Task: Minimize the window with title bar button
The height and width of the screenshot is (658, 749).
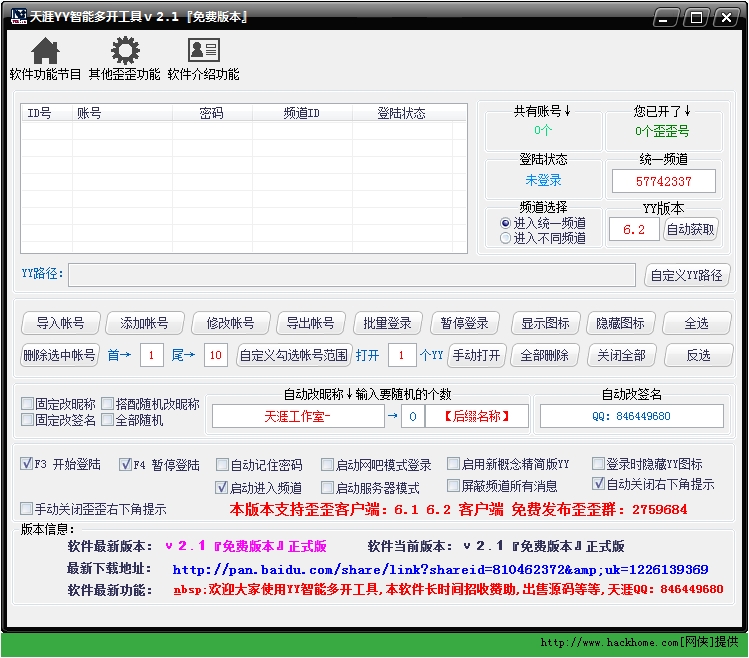Action: (670, 17)
